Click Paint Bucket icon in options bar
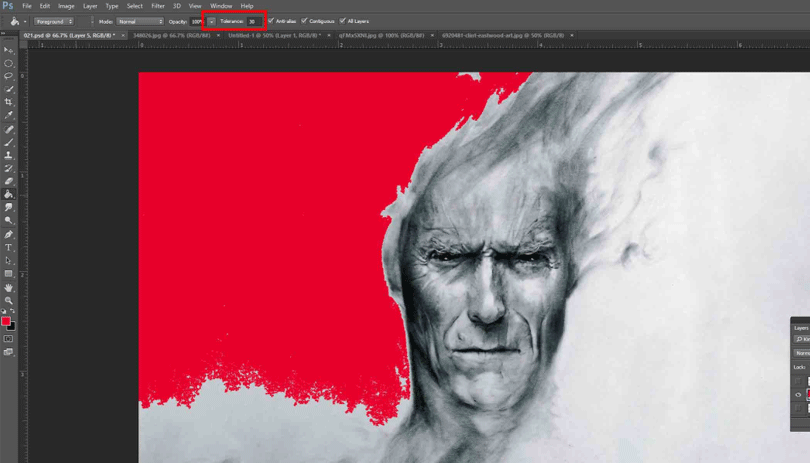810x463 pixels. 14,21
